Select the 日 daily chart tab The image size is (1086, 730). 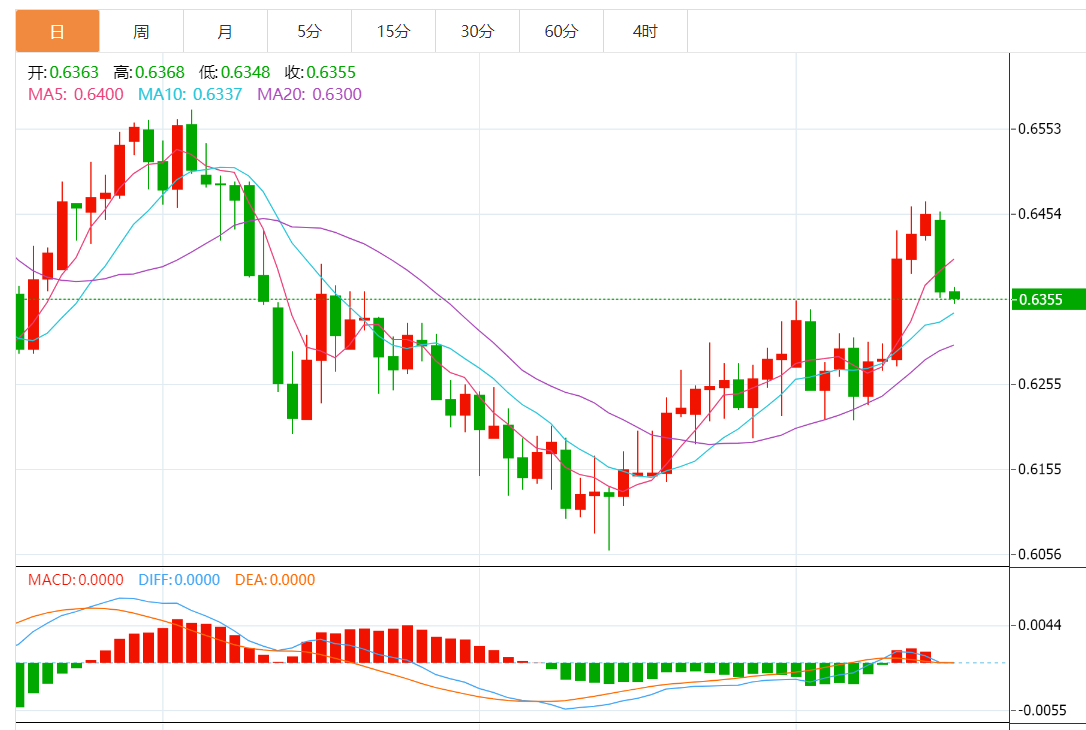tap(57, 32)
